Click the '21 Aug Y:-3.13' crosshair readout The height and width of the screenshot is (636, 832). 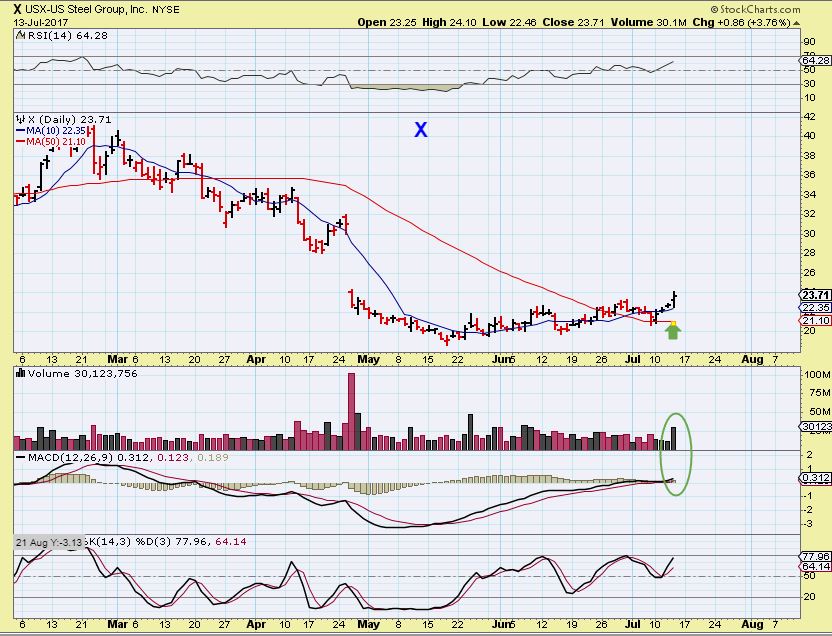pyautogui.click(x=49, y=543)
